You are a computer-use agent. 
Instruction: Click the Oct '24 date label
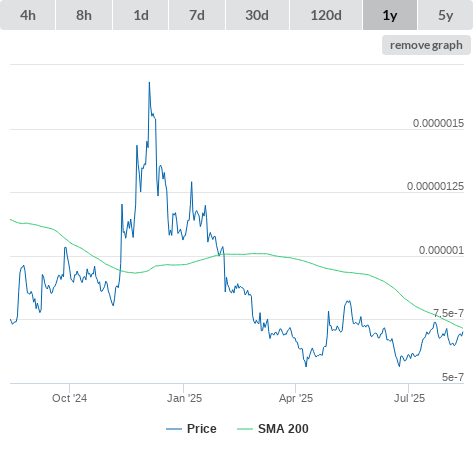click(x=69, y=398)
